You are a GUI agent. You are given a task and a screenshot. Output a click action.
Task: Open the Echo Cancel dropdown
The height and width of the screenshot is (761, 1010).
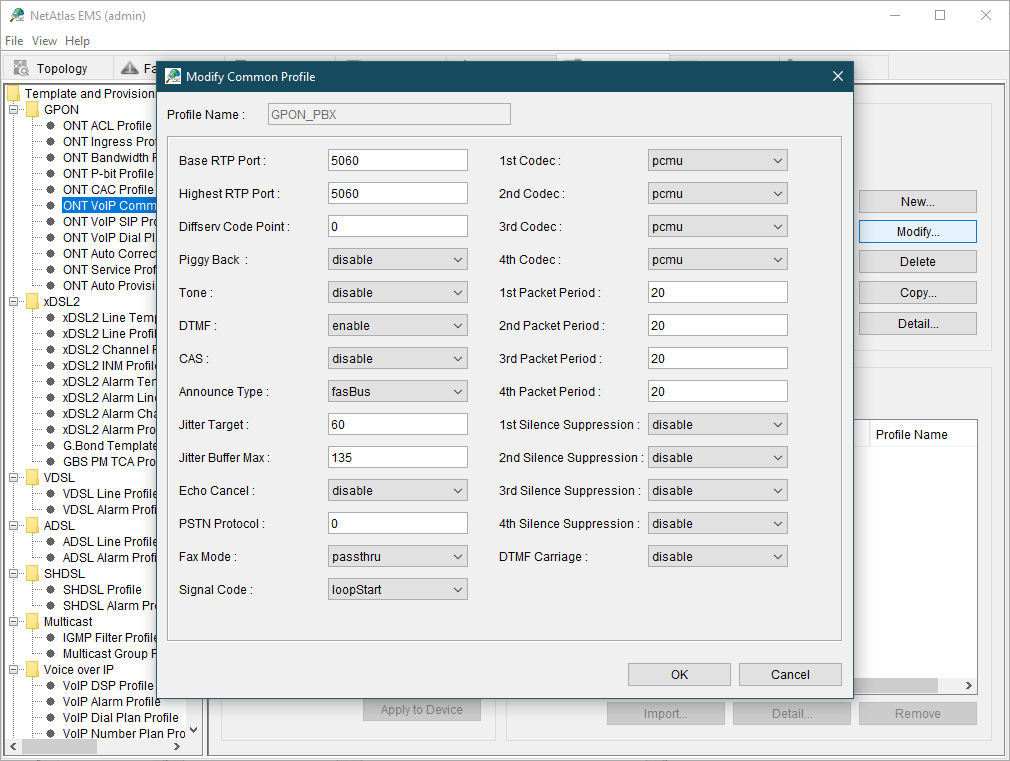pos(397,490)
